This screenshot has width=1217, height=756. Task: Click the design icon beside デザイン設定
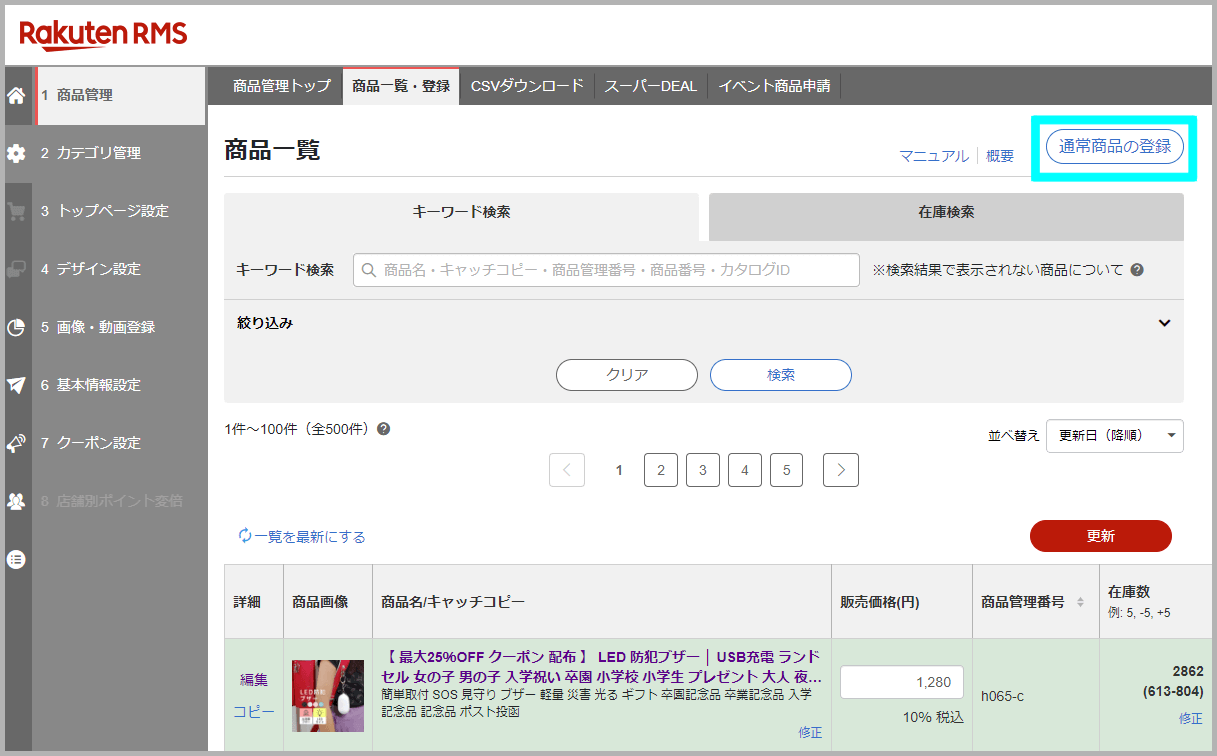16,270
